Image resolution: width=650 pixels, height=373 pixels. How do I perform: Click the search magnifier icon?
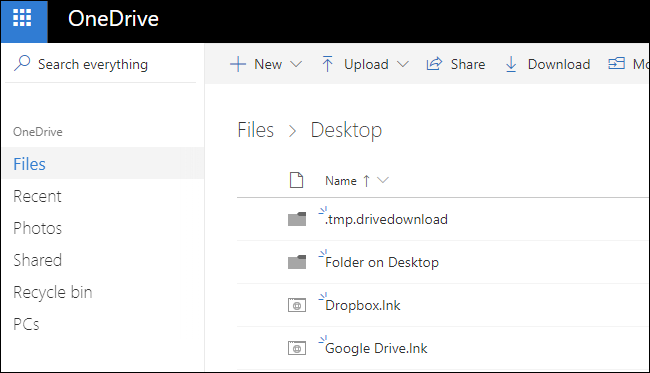tap(22, 63)
